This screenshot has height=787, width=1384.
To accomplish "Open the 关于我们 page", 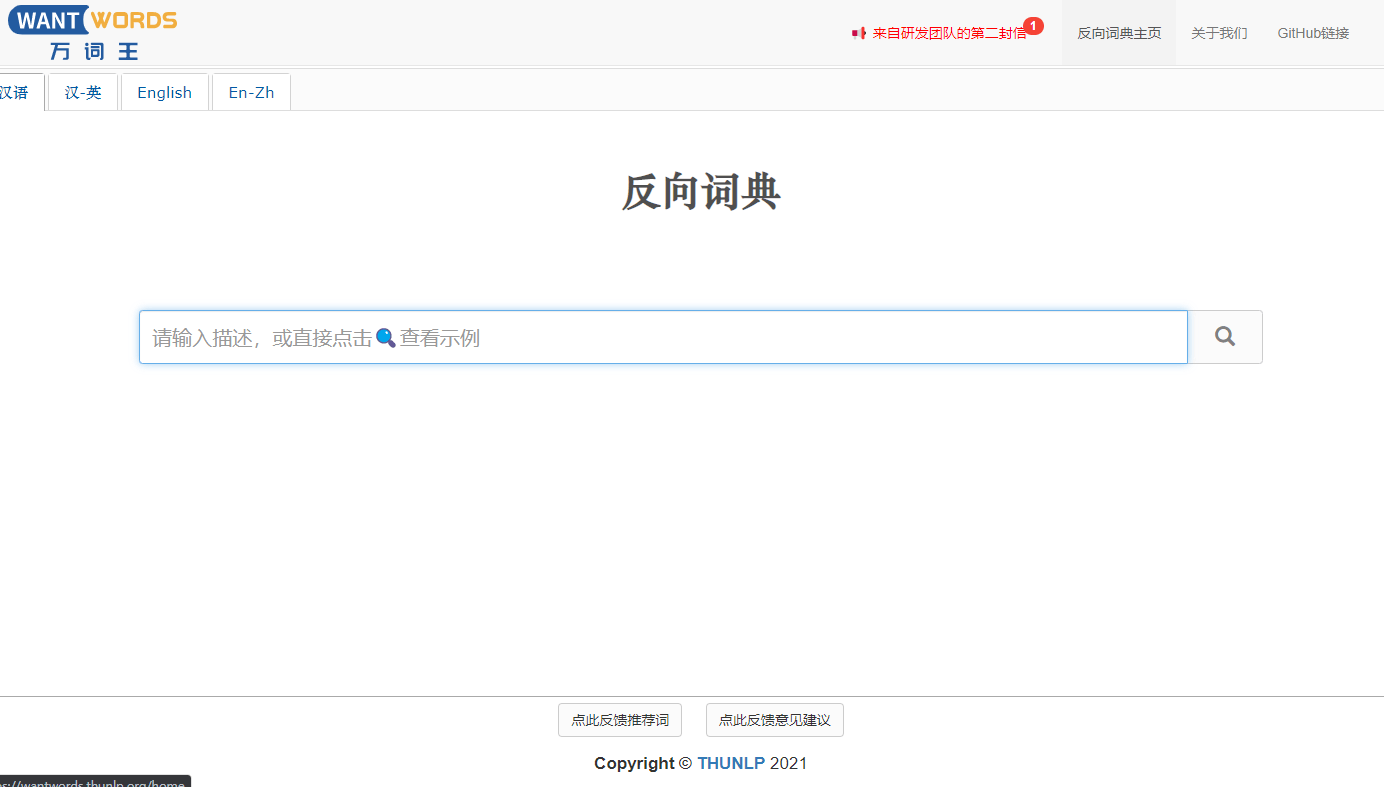I will pyautogui.click(x=1219, y=32).
